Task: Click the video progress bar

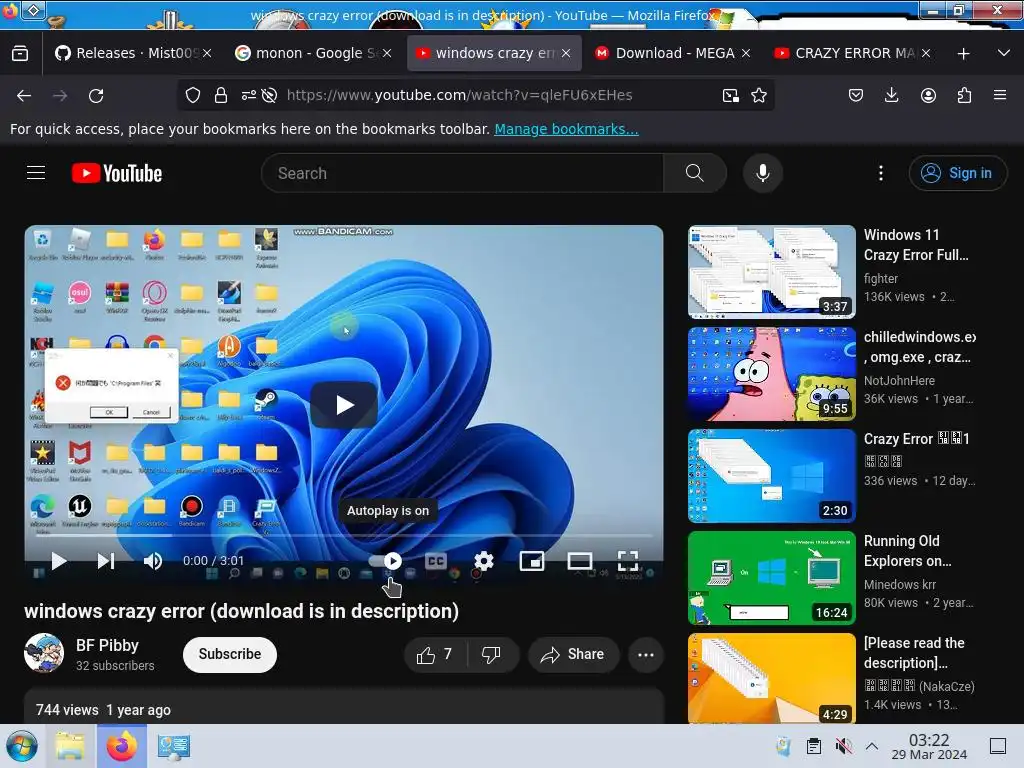Action: point(344,536)
